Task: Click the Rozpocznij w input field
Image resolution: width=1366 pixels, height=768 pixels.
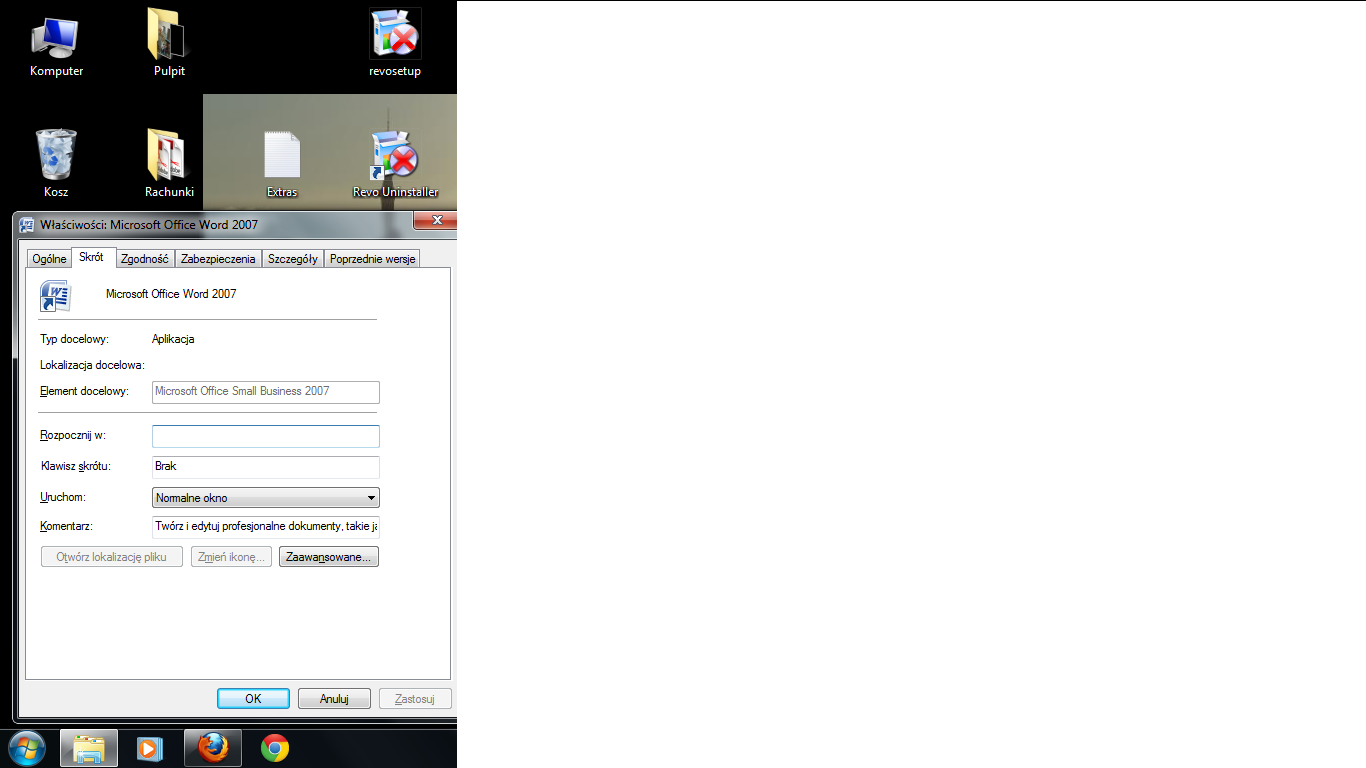Action: (266, 436)
